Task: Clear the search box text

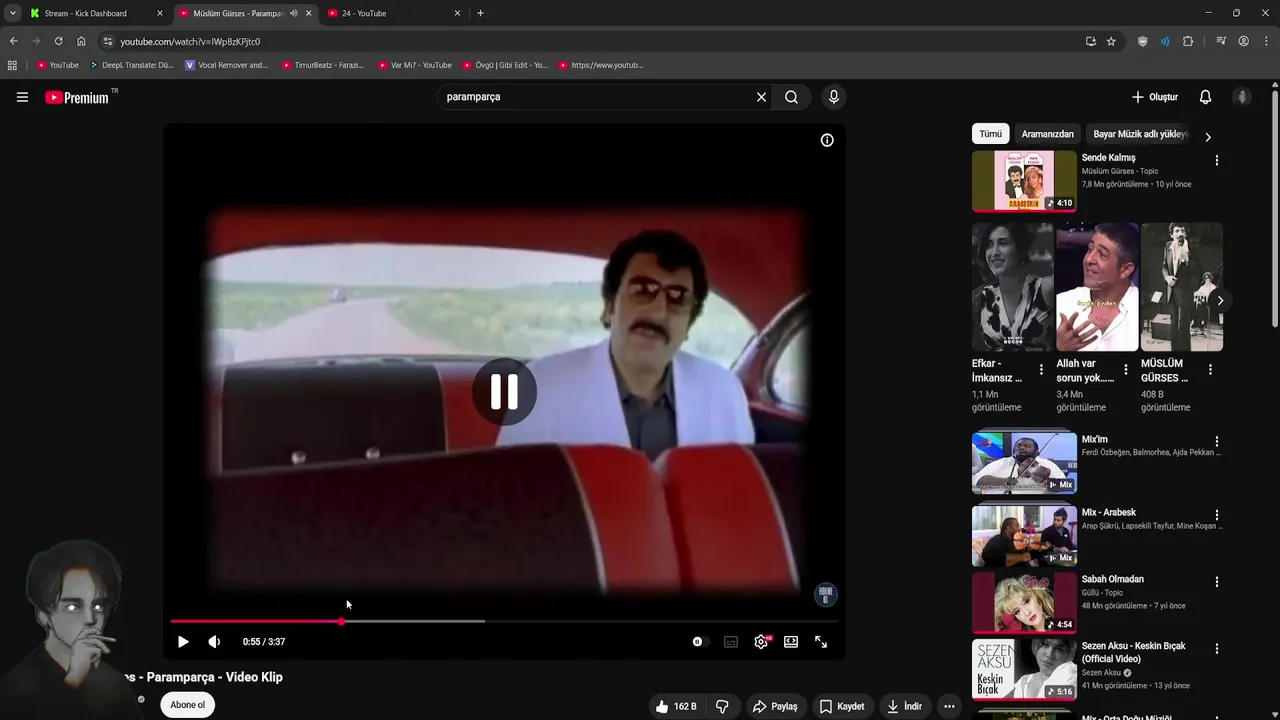Action: pos(761,97)
